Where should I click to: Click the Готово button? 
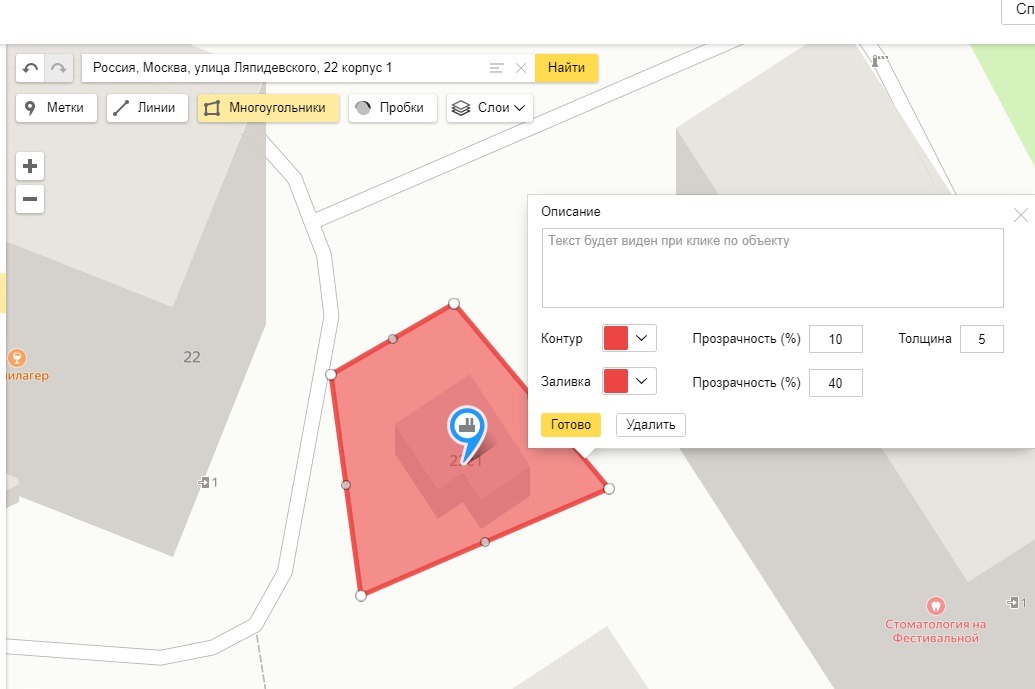571,425
